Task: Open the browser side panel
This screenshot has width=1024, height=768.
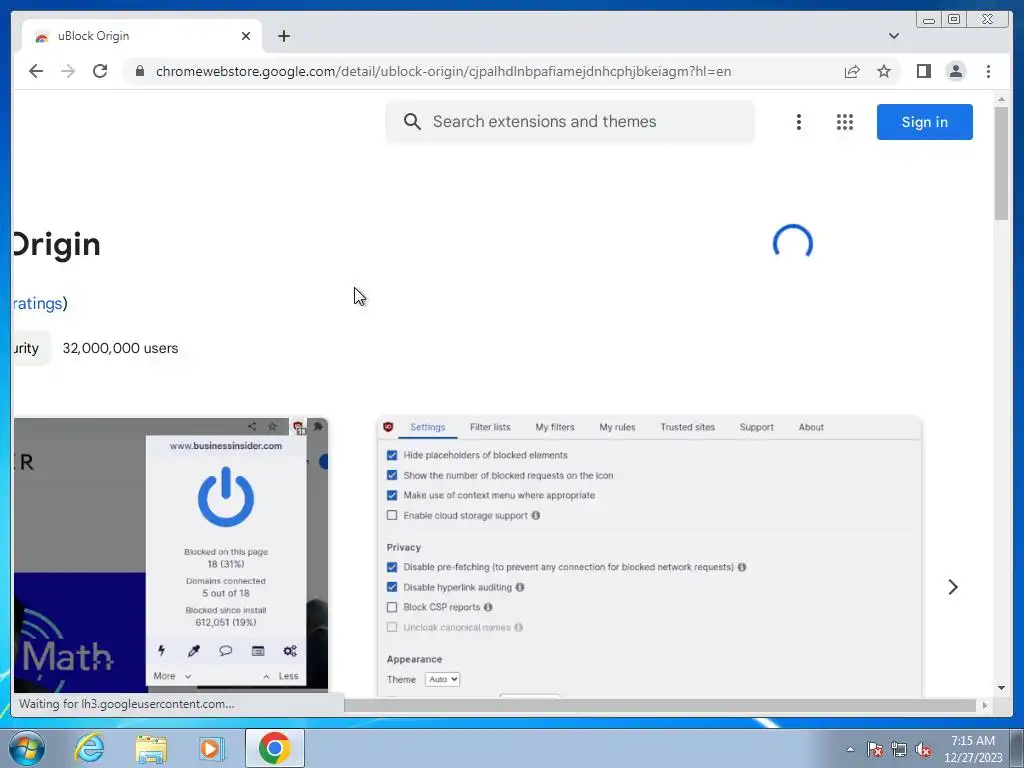Action: coord(923,71)
